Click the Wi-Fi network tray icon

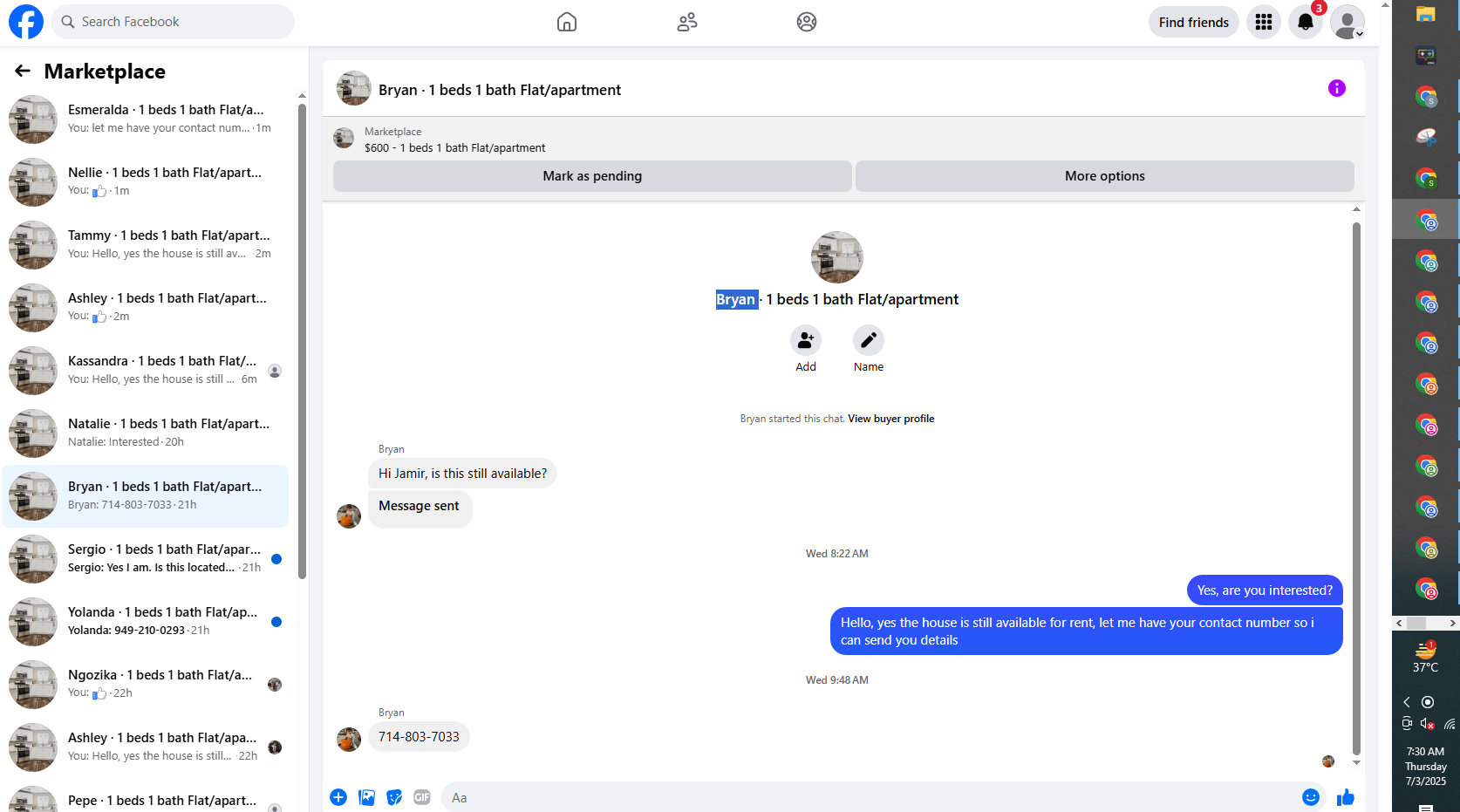coord(1450,723)
